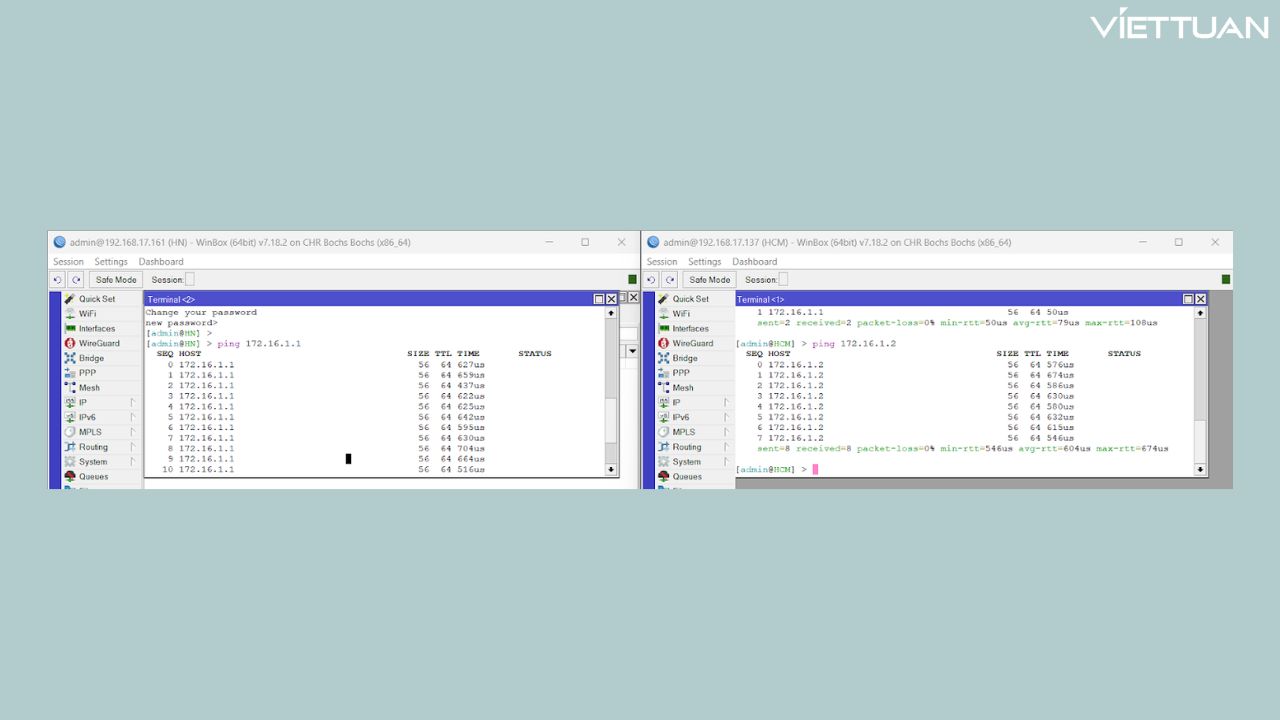Click the redo arrow in the HCM window toolbar
This screenshot has width=1280, height=720.
tap(670, 280)
